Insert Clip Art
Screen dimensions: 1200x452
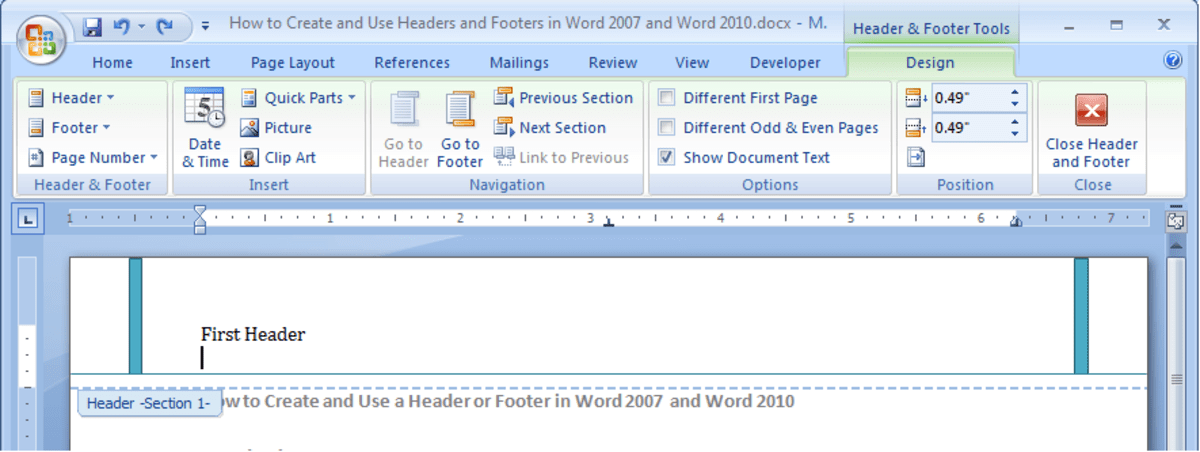[x=277, y=158]
